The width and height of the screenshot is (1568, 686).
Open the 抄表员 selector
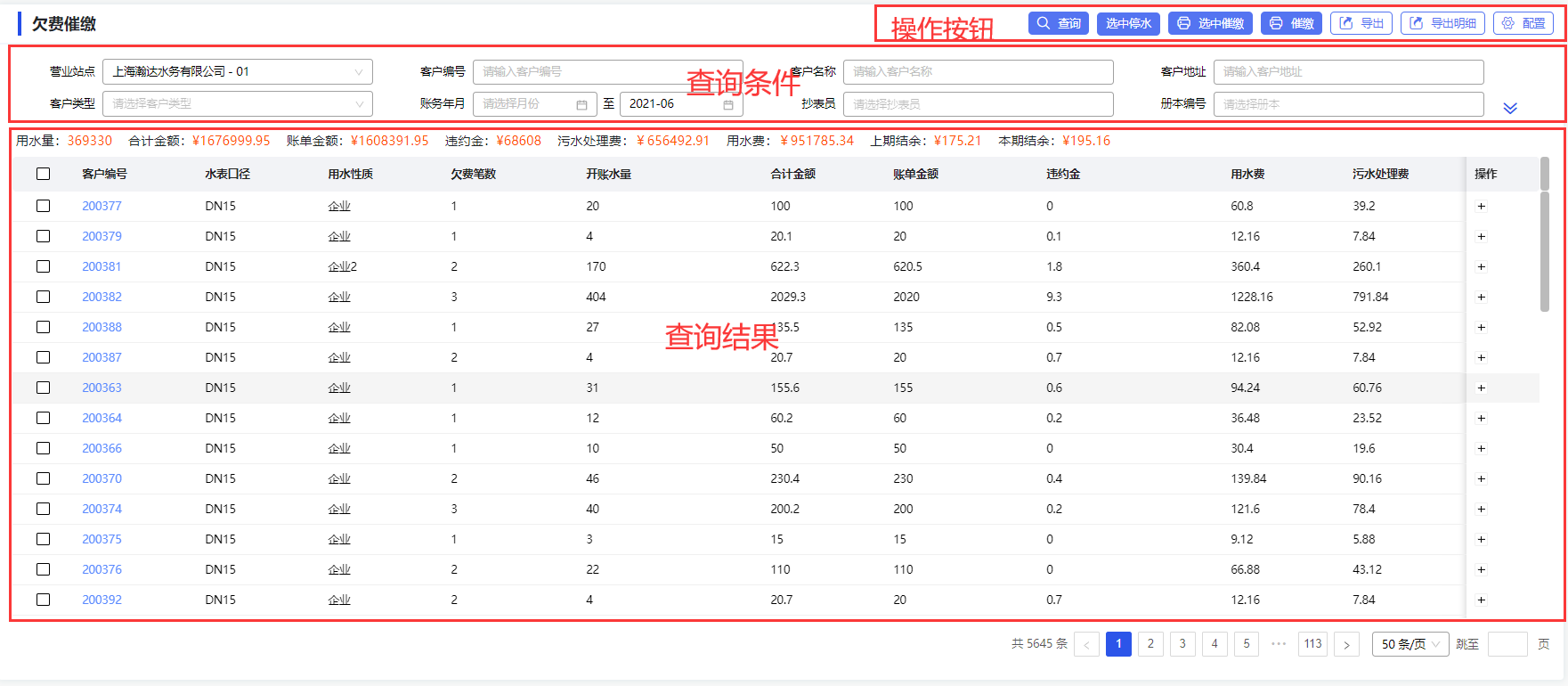click(978, 103)
